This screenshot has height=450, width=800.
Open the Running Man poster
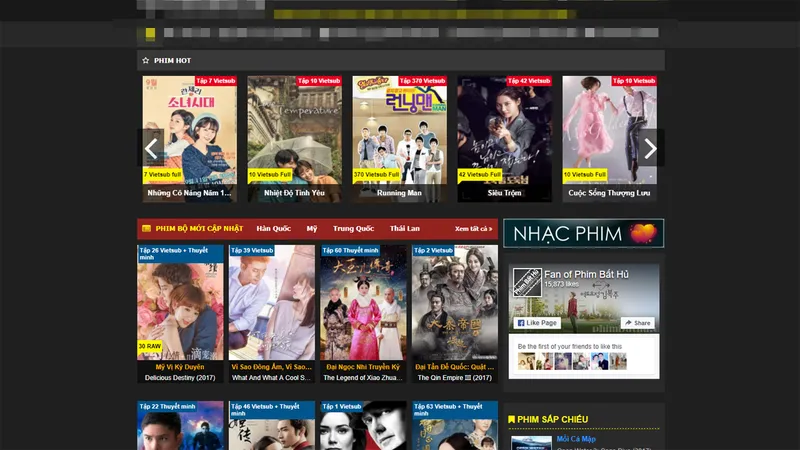[x=399, y=139]
